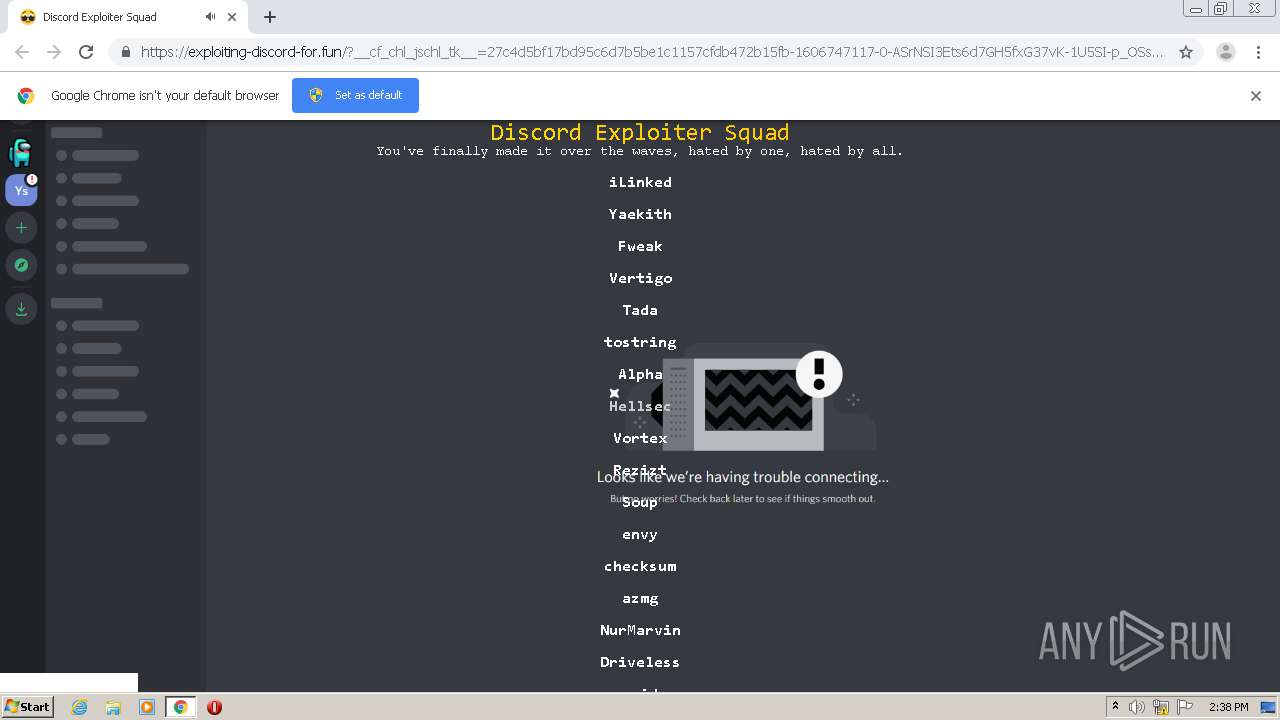Click the name 'NurMarvin'
This screenshot has width=1280, height=720.
tap(640, 630)
